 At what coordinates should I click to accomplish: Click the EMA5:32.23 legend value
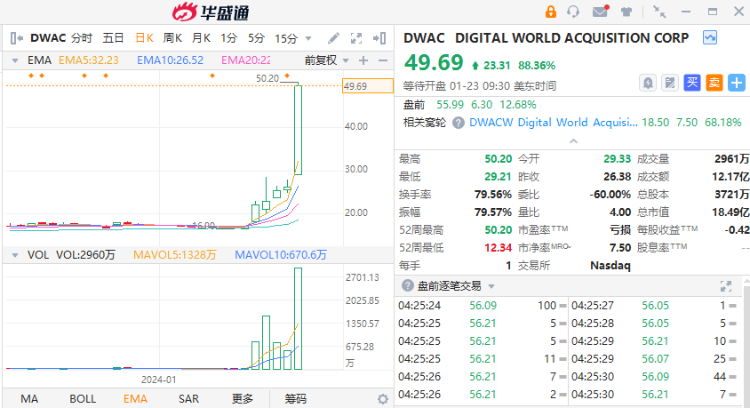point(88,60)
